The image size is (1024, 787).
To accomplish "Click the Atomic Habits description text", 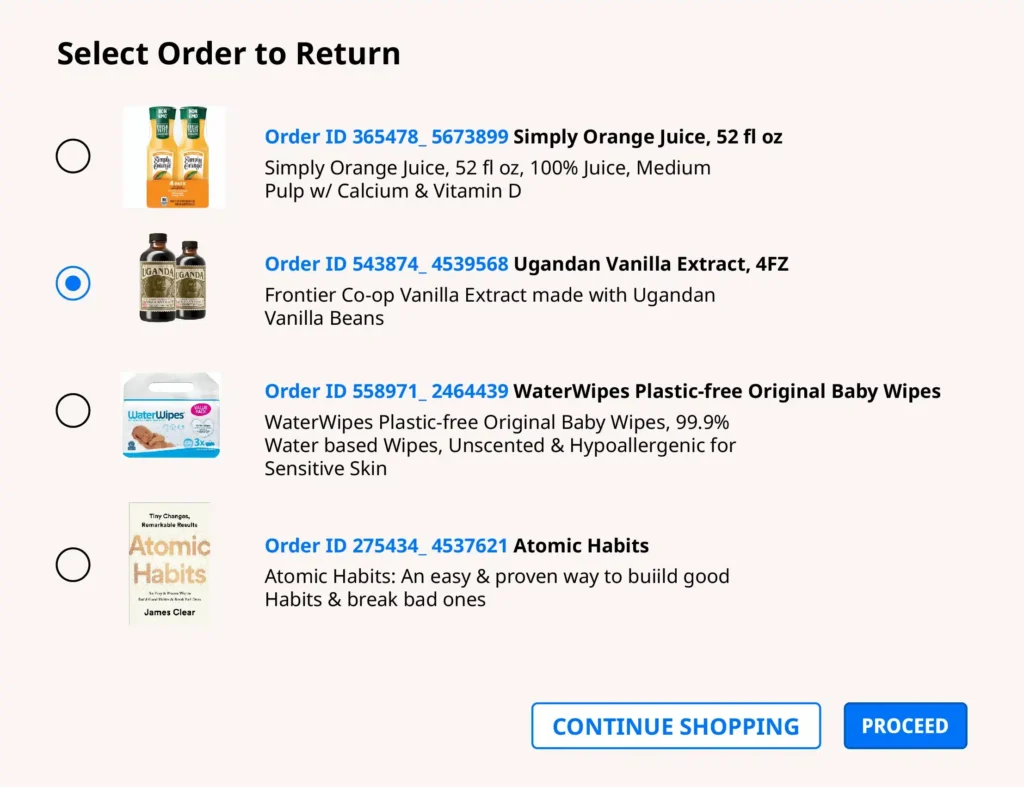I will 497,588.
